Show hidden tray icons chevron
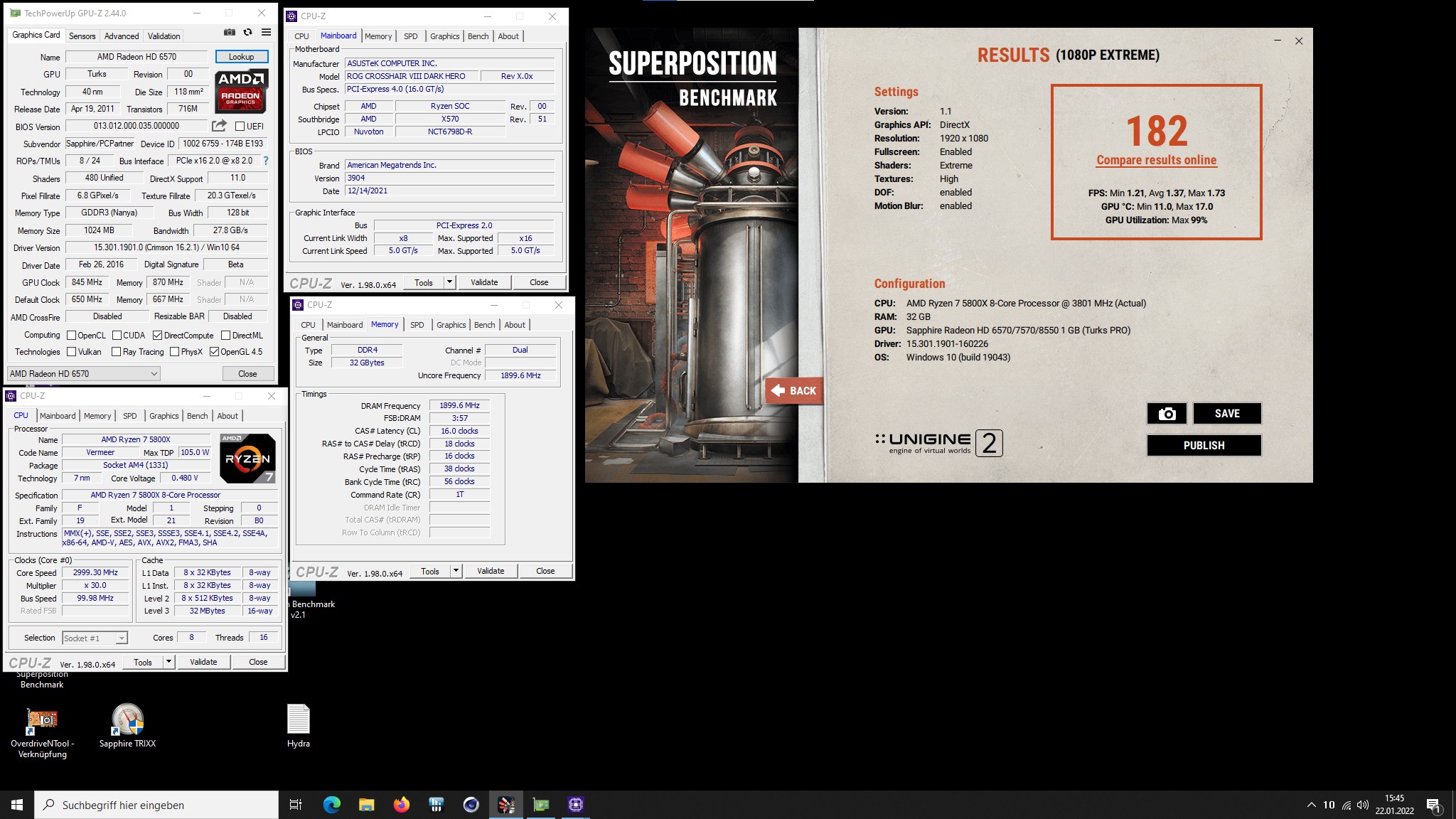 point(1311,805)
